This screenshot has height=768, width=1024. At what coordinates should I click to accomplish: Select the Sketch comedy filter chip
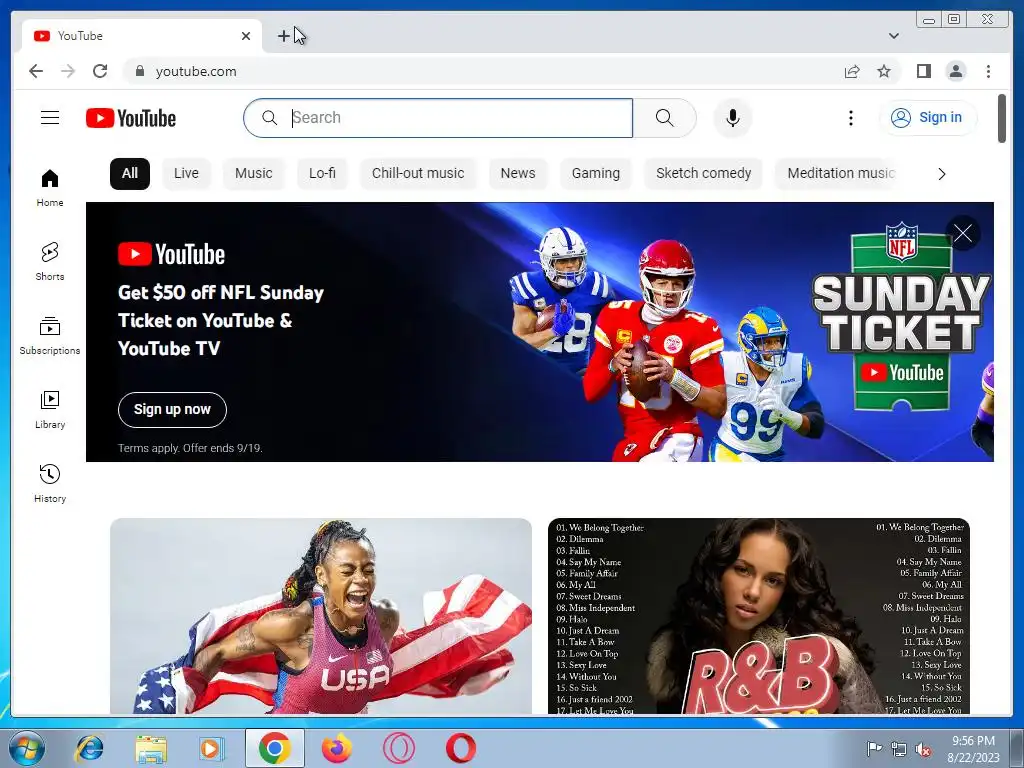coord(703,174)
